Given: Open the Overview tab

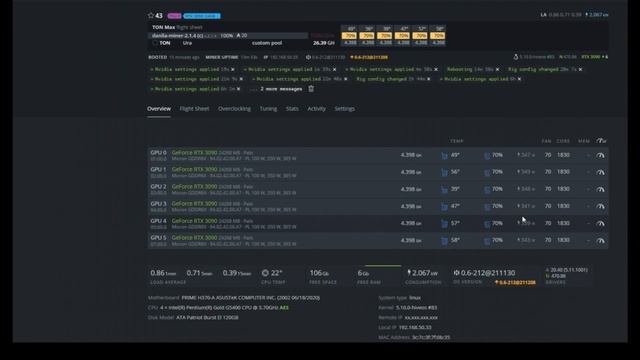Looking at the screenshot, I should pyautogui.click(x=159, y=109).
